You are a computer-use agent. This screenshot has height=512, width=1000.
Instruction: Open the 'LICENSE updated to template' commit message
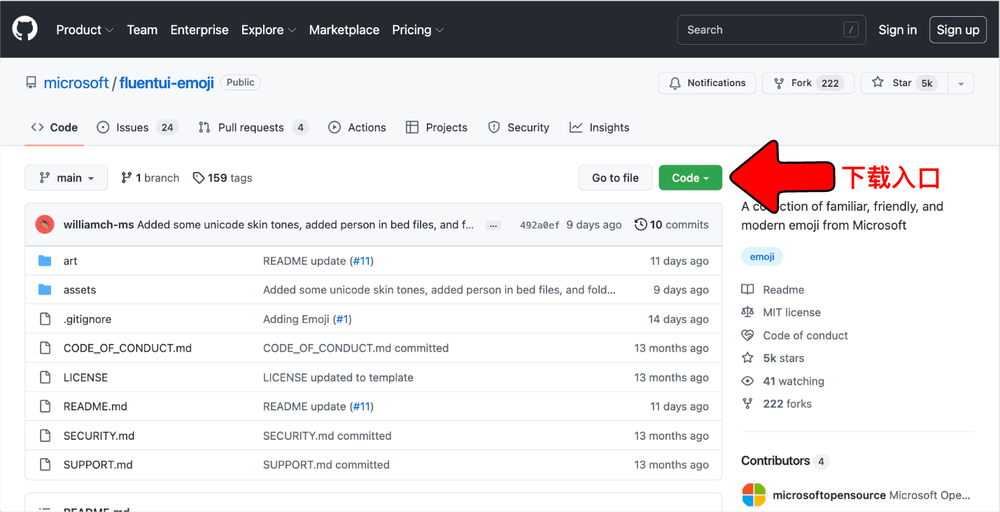point(338,377)
